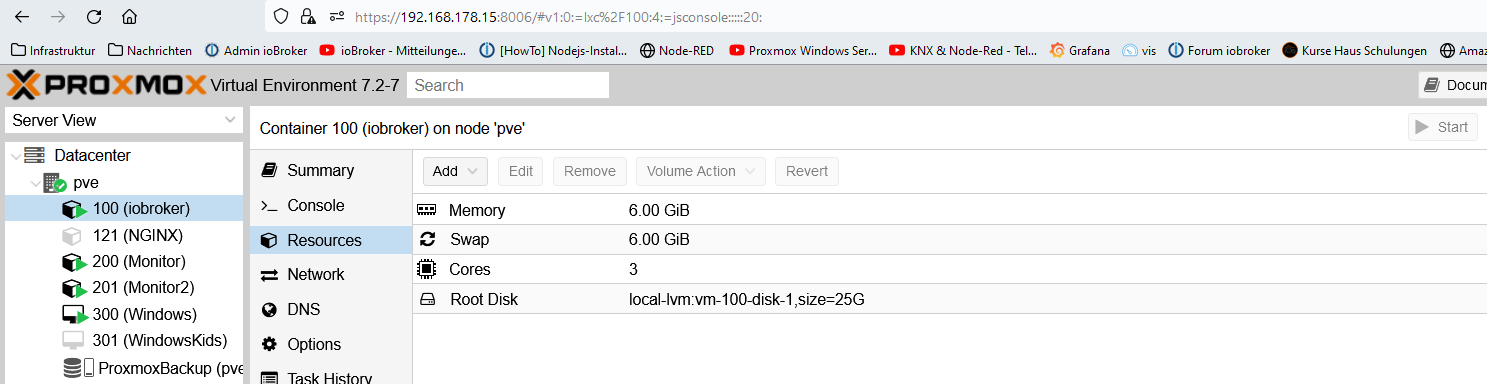Click the storage icon for ProxmoxBackup
This screenshot has width=1487, height=384.
[x=78, y=368]
